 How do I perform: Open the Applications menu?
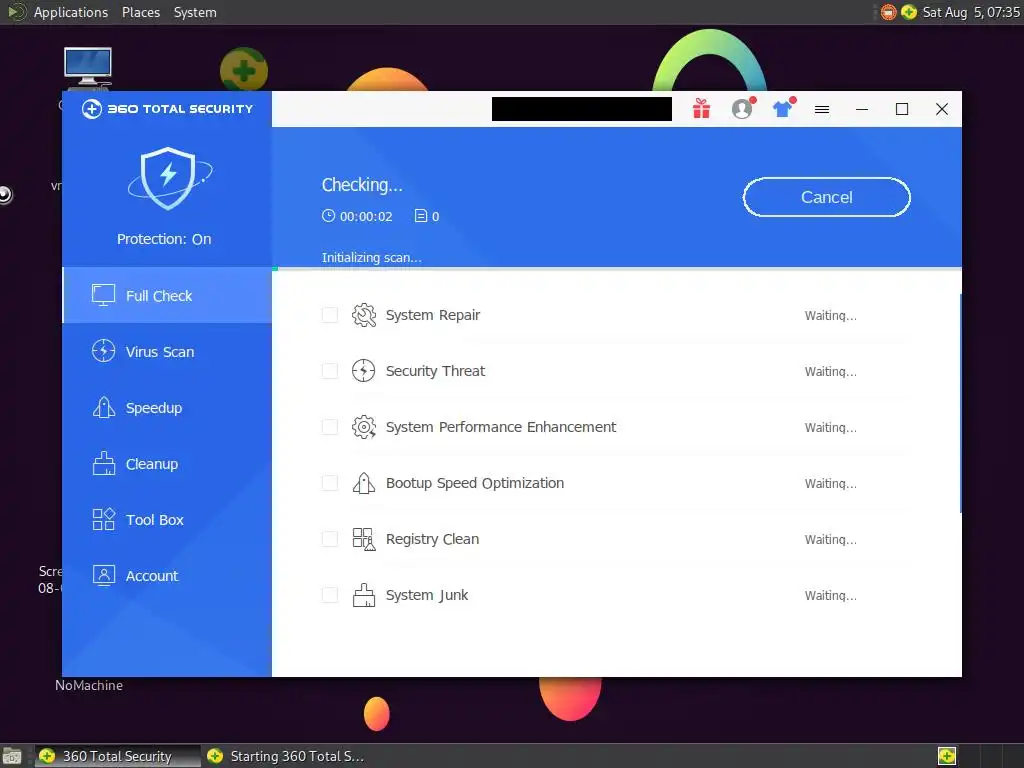click(x=71, y=12)
